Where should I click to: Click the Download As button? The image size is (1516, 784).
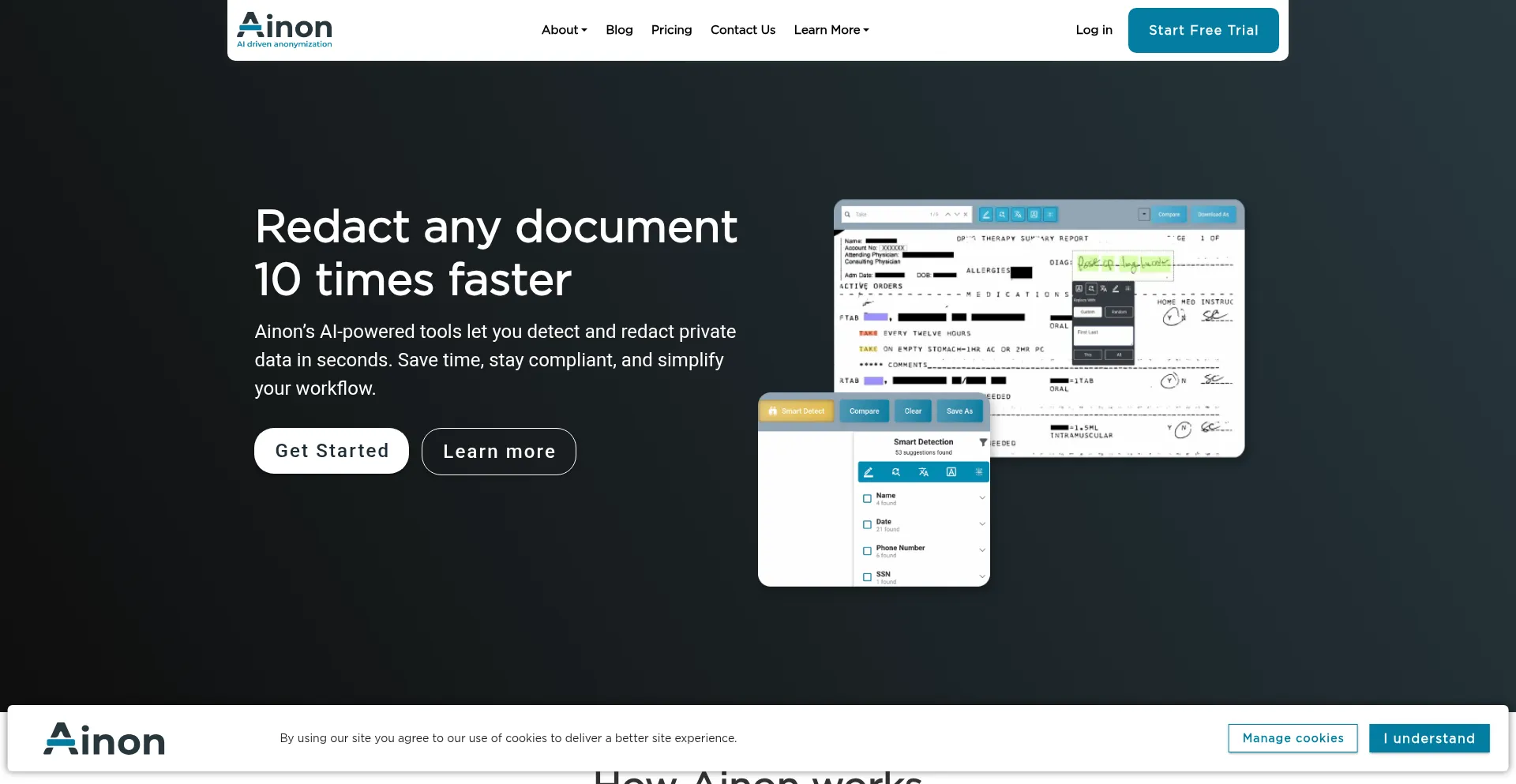pos(1213,214)
